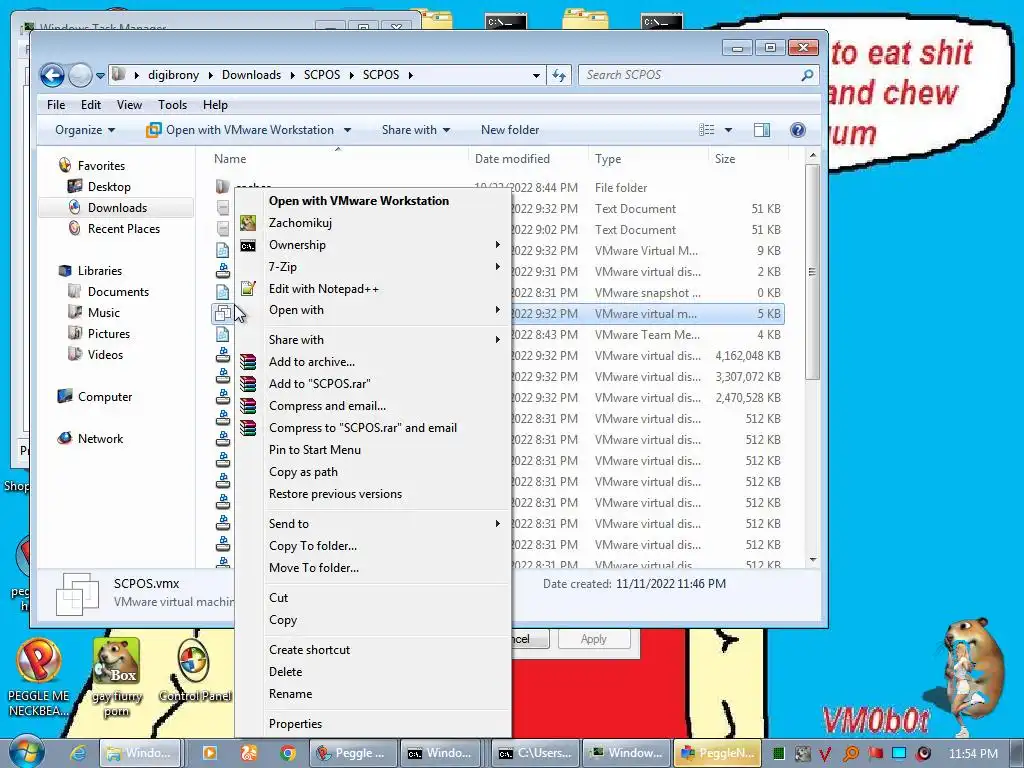The height and width of the screenshot is (768, 1024).
Task: Click the change view icon
Action: [x=707, y=130]
